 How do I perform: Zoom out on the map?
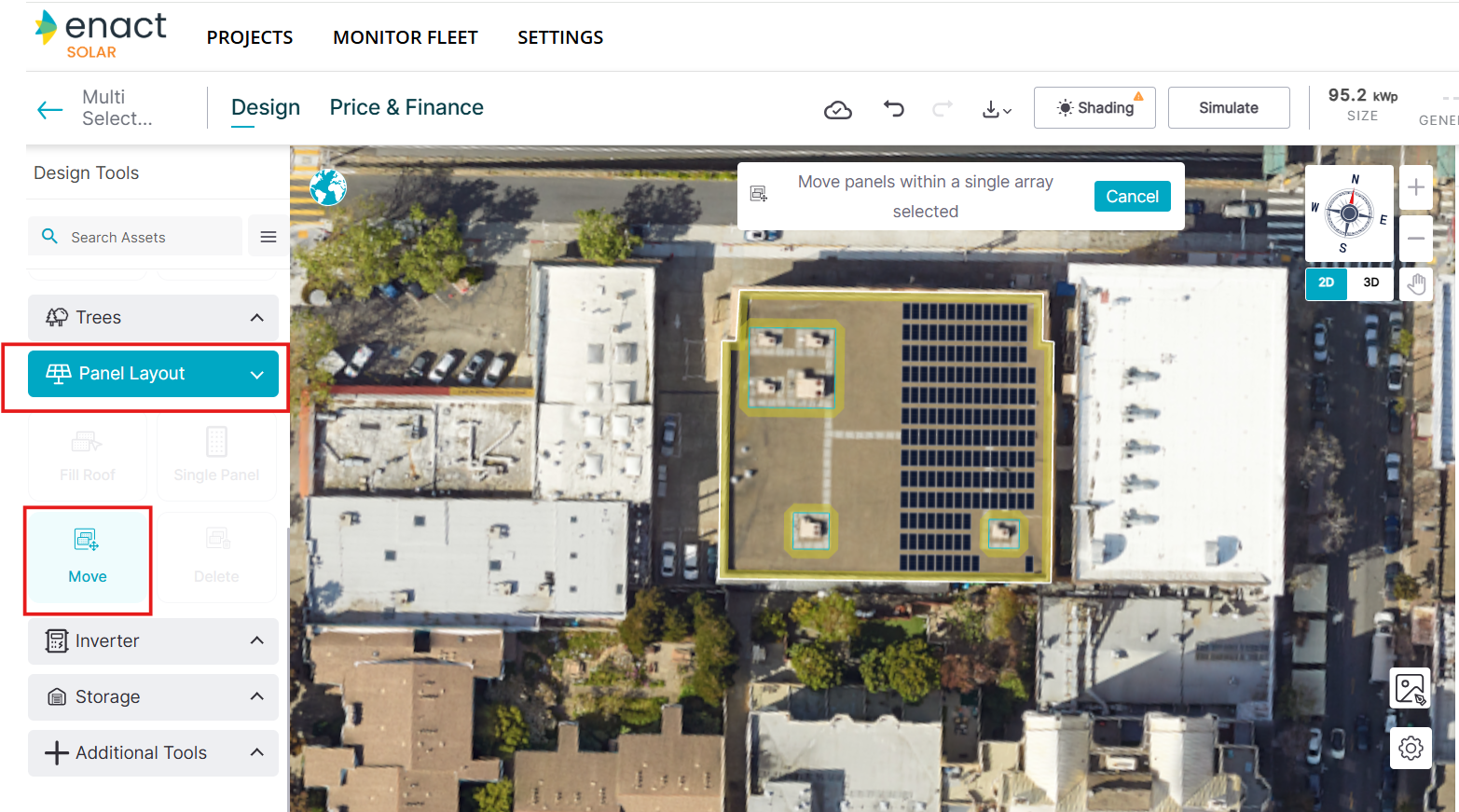click(1415, 239)
